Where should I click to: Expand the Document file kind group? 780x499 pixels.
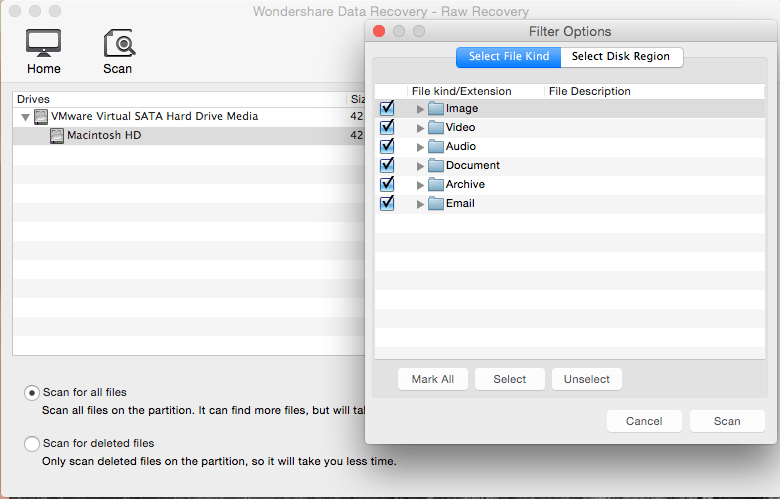[420, 166]
